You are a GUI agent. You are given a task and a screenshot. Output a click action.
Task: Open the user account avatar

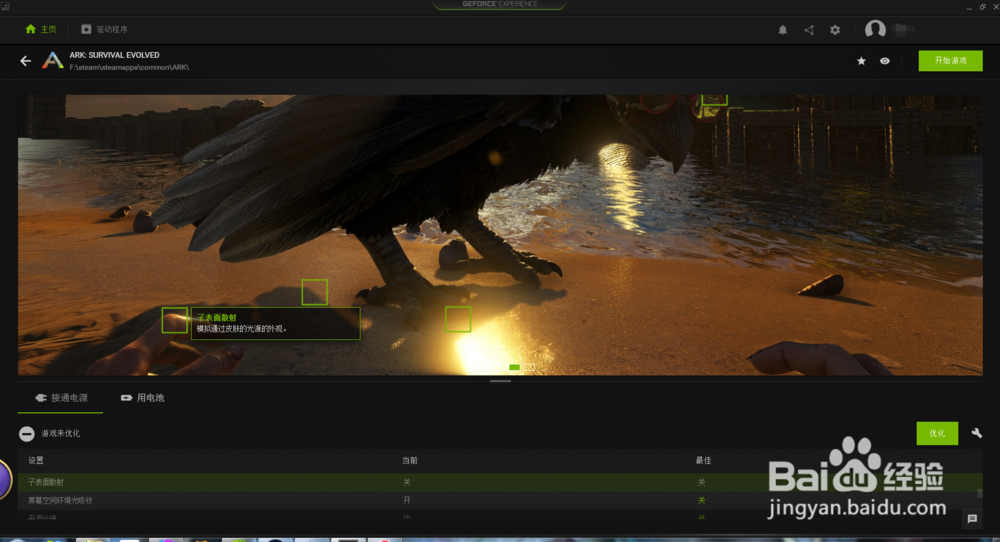875,29
